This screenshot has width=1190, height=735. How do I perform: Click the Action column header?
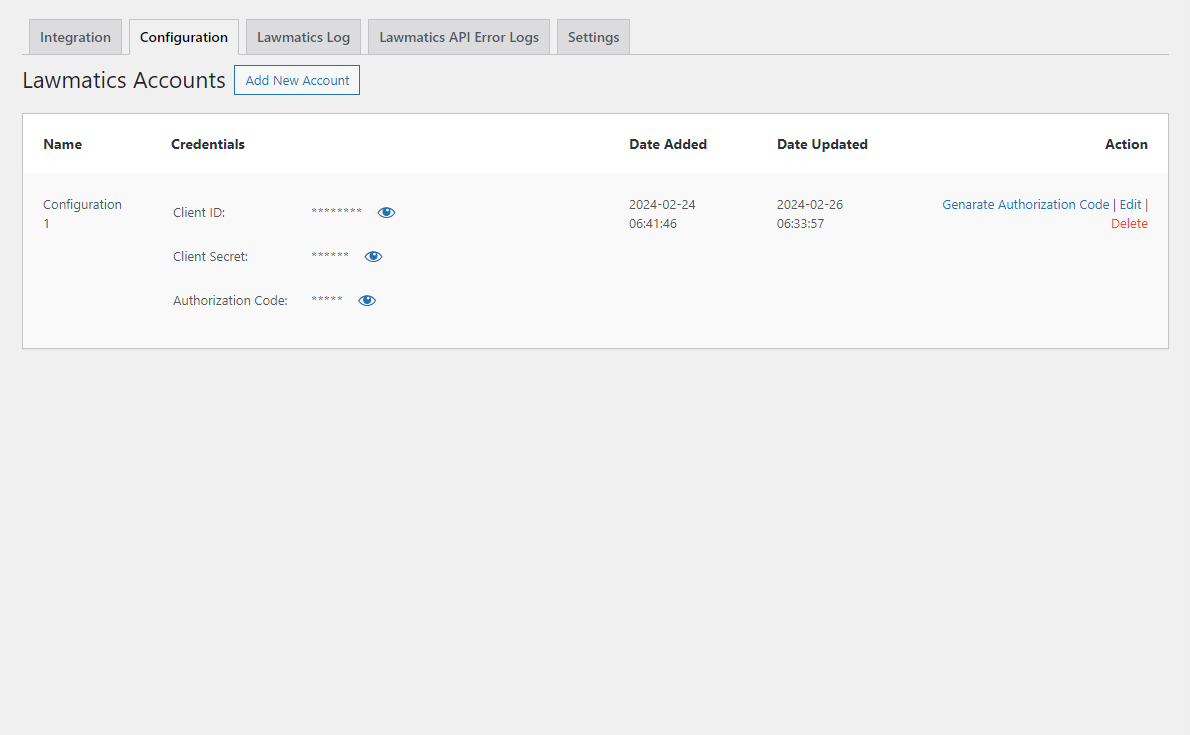[x=1126, y=144]
